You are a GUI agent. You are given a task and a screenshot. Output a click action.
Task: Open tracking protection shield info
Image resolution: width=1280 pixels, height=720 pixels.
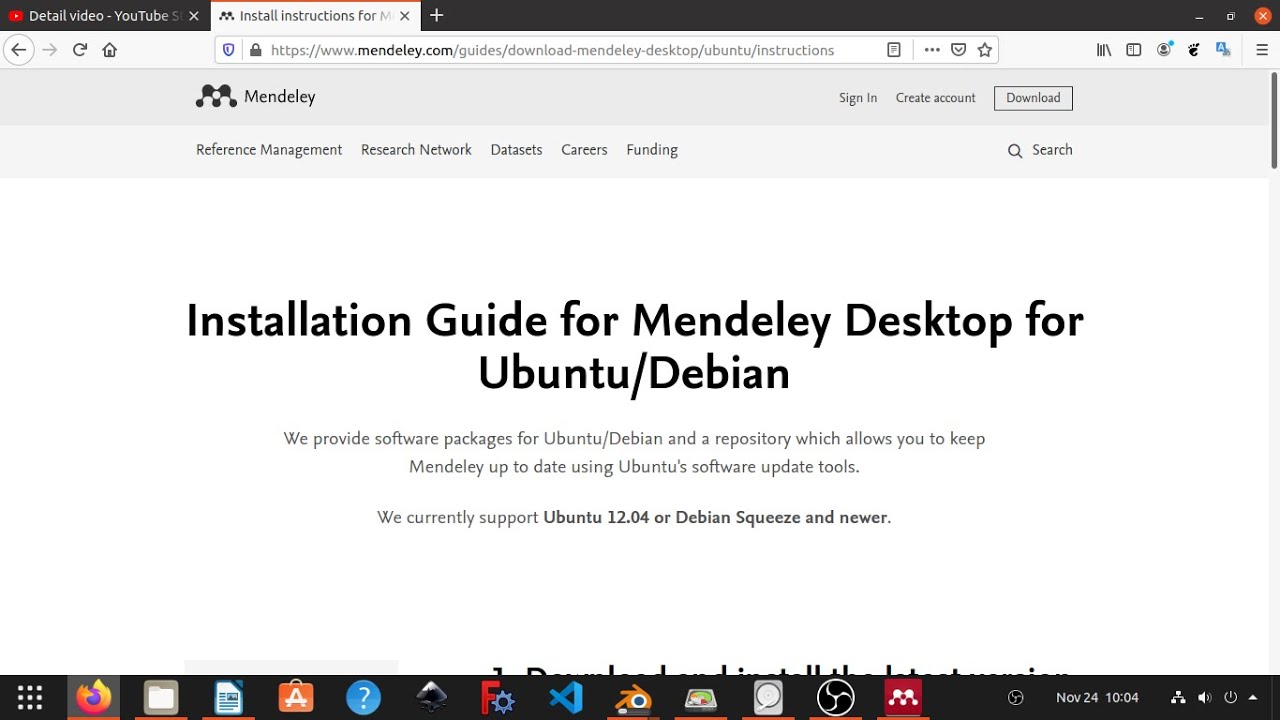pyautogui.click(x=228, y=50)
